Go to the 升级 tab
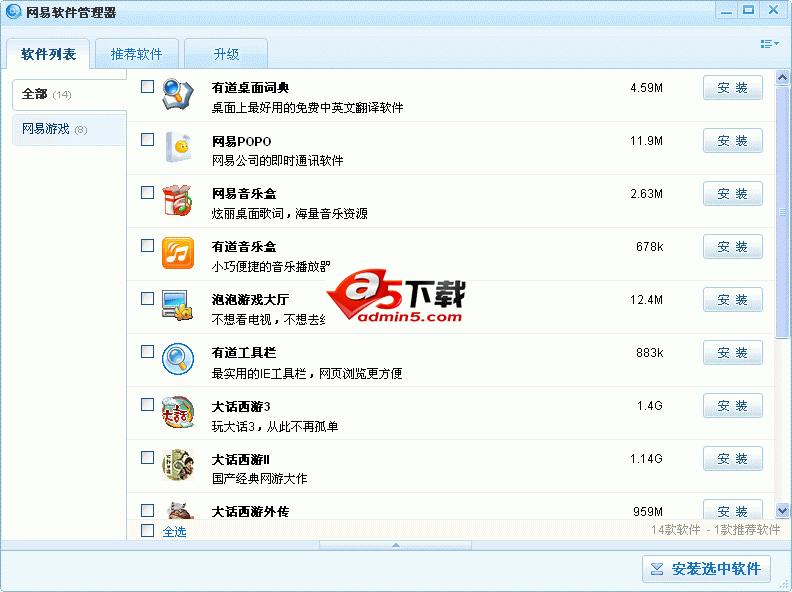The height and width of the screenshot is (592, 792). [x=226, y=54]
